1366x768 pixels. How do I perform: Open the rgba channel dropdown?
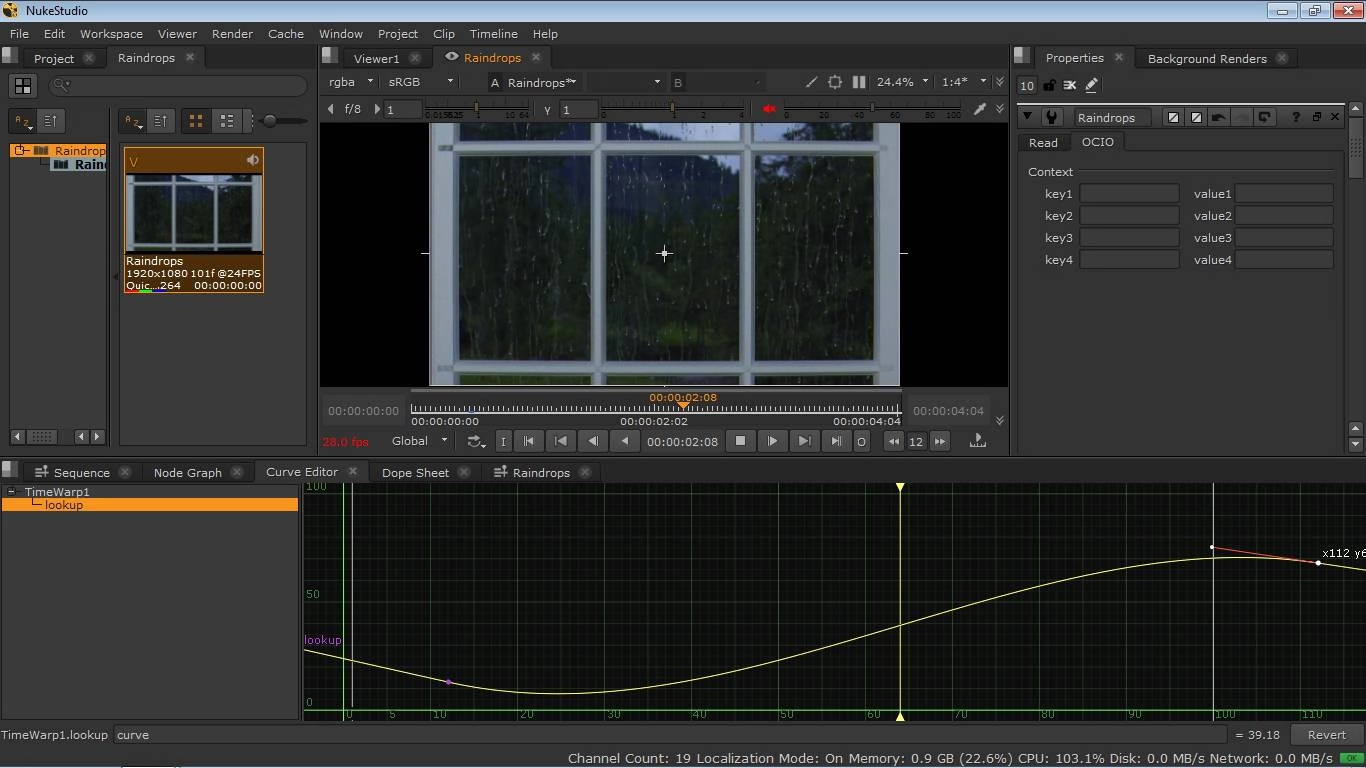[x=350, y=82]
